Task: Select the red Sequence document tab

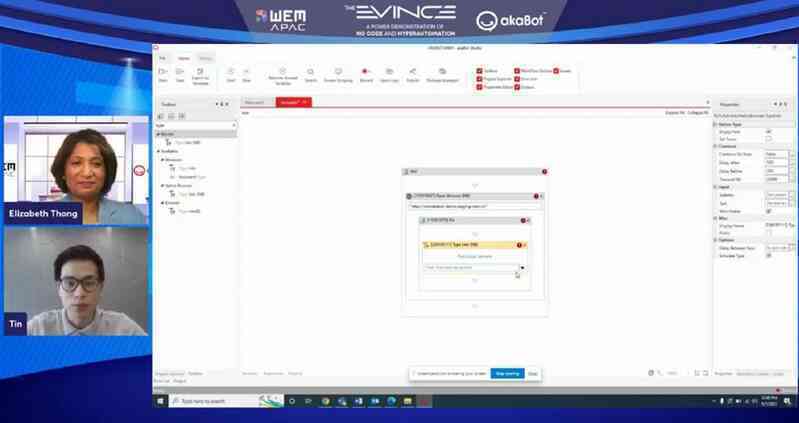Action: [294, 102]
